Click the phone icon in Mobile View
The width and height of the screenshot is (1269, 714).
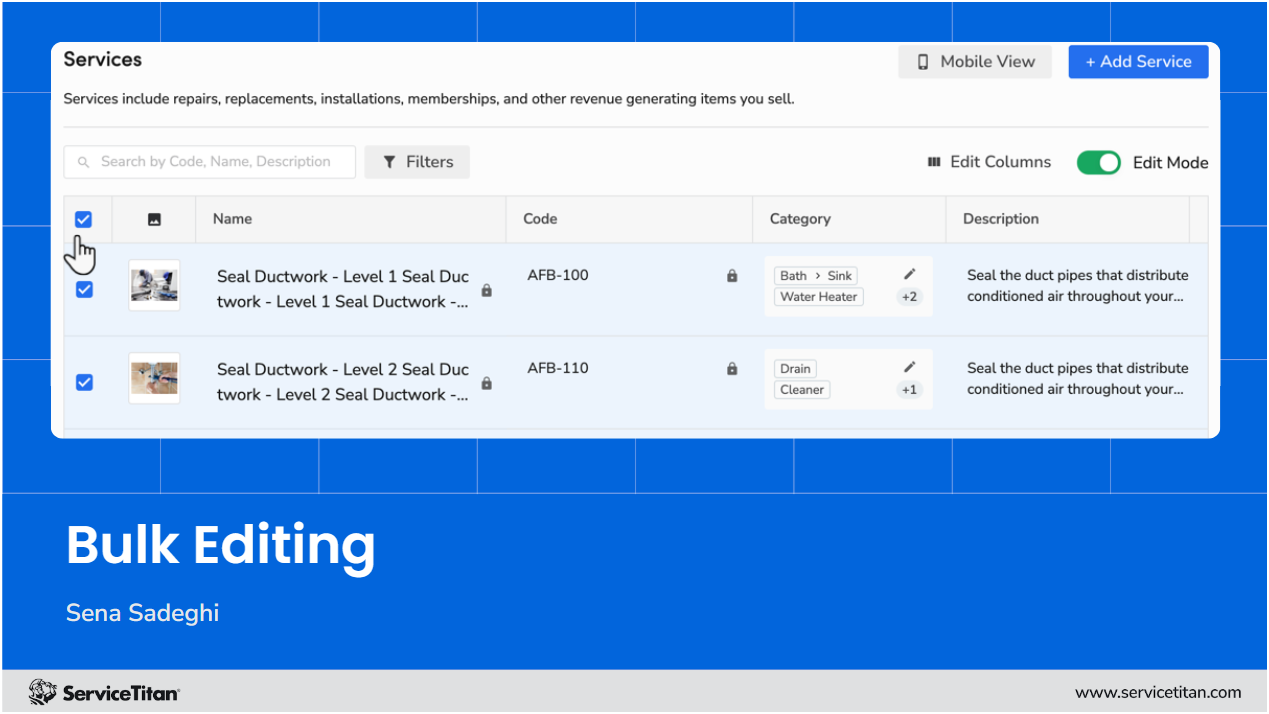pos(923,62)
